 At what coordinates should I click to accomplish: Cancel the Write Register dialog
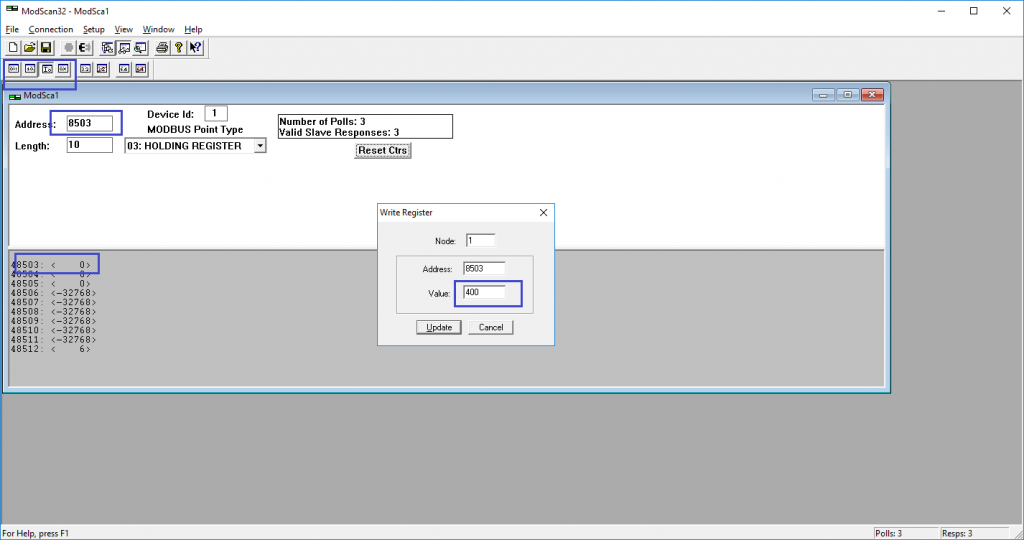point(490,327)
